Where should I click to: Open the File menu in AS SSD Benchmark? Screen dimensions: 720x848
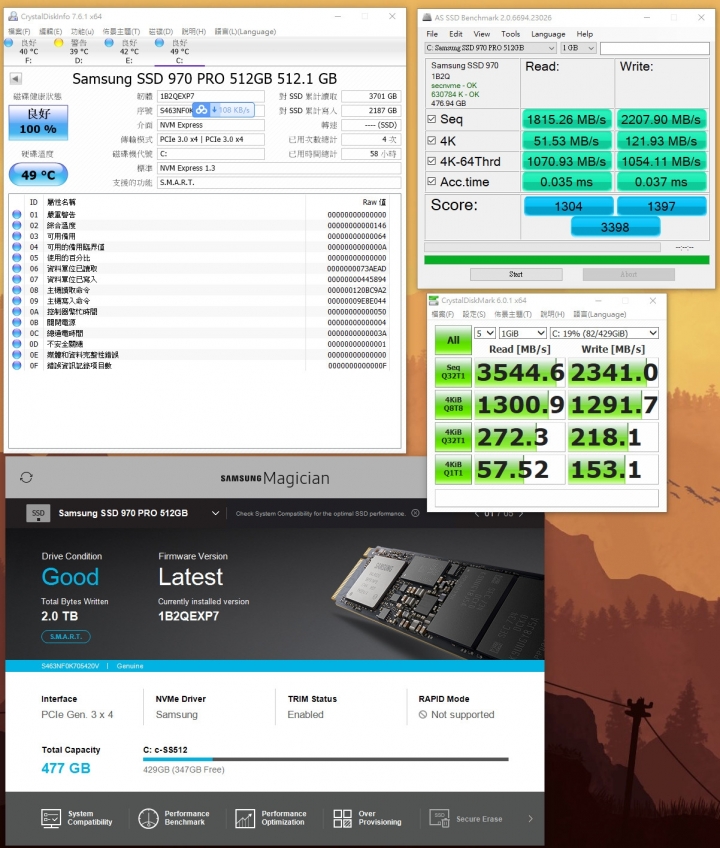(432, 34)
